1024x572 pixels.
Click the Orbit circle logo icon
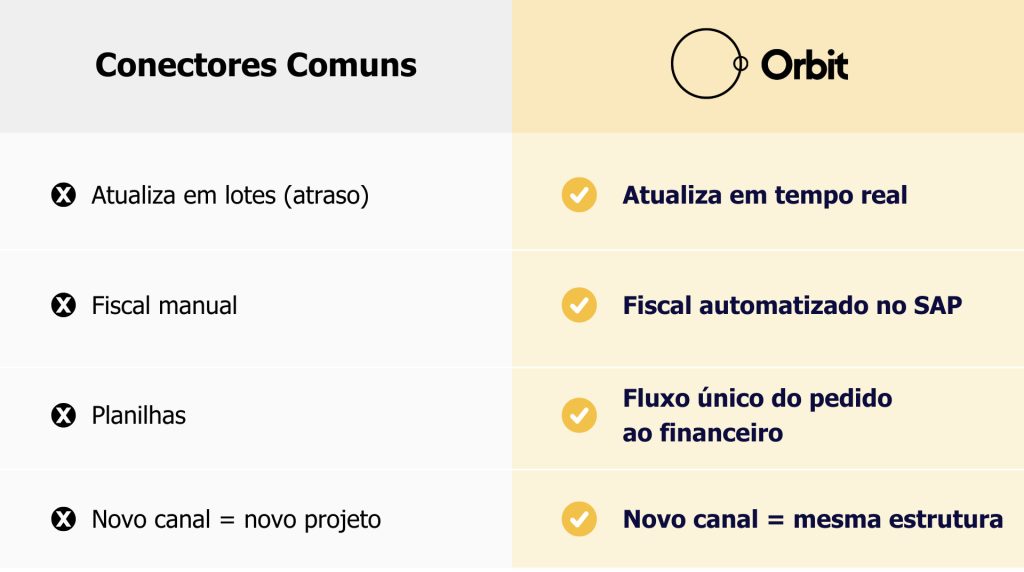click(705, 63)
